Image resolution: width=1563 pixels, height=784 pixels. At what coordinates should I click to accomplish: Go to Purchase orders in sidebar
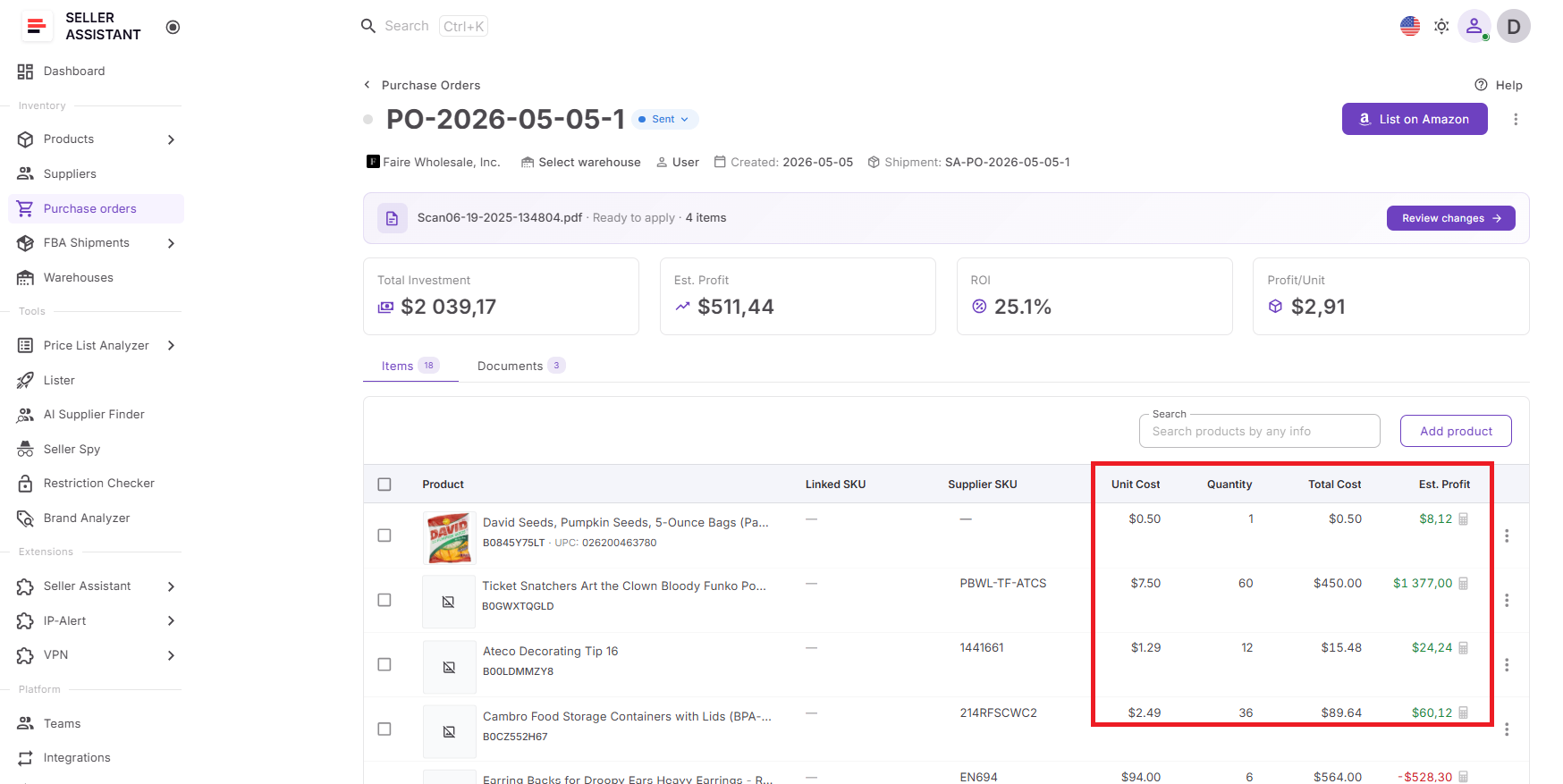[x=96, y=208]
